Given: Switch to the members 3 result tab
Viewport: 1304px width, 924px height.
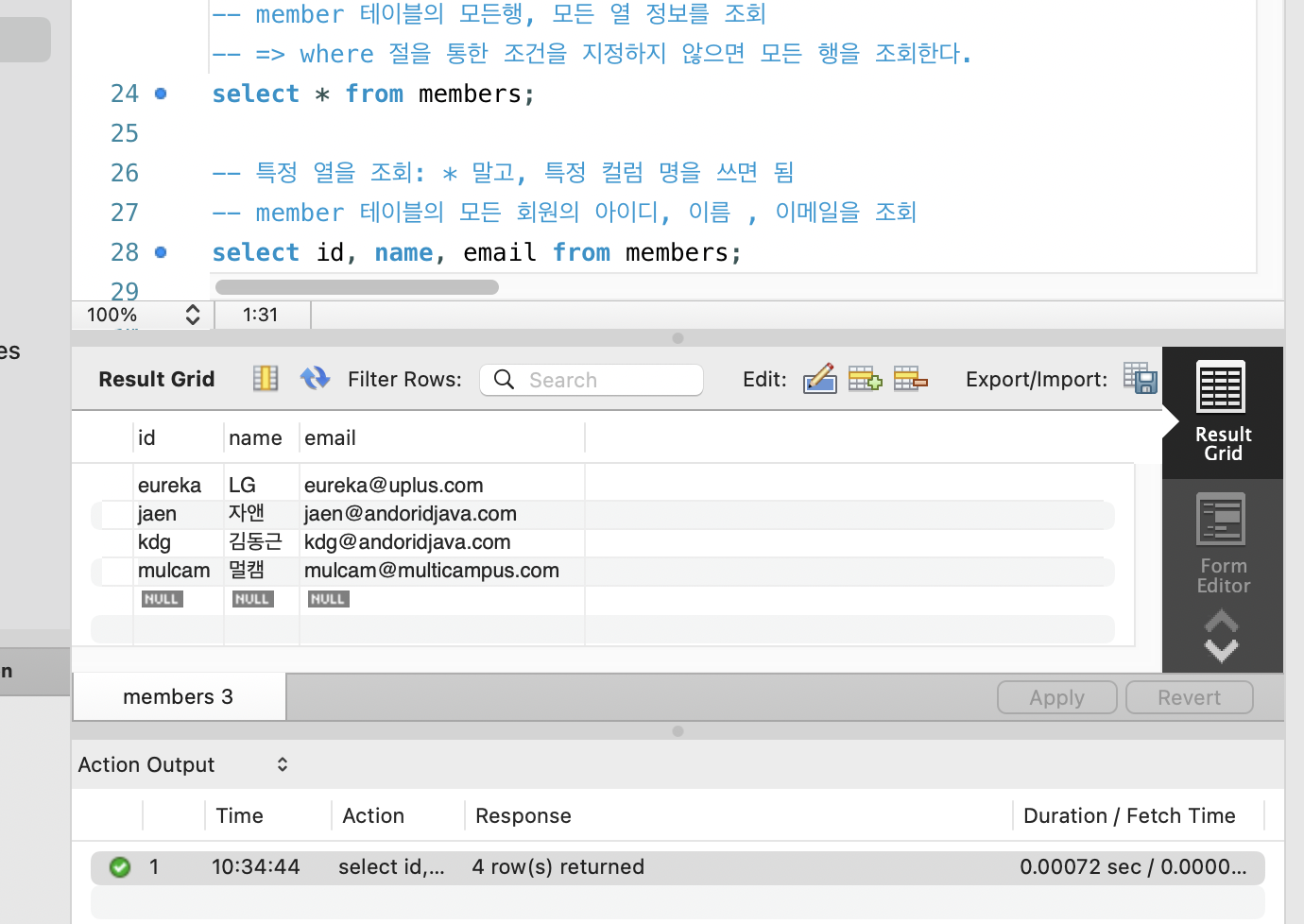Looking at the screenshot, I should click(179, 697).
